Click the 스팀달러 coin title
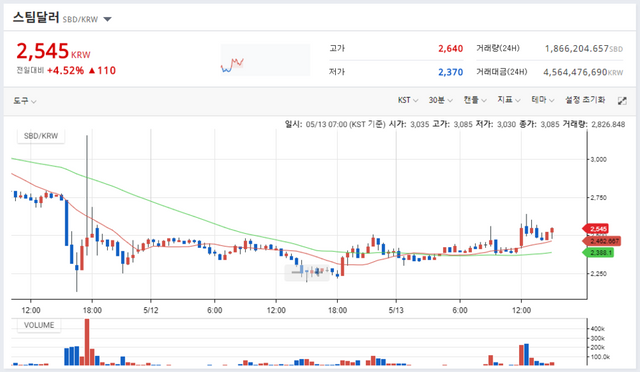The image size is (640, 372). [36, 18]
